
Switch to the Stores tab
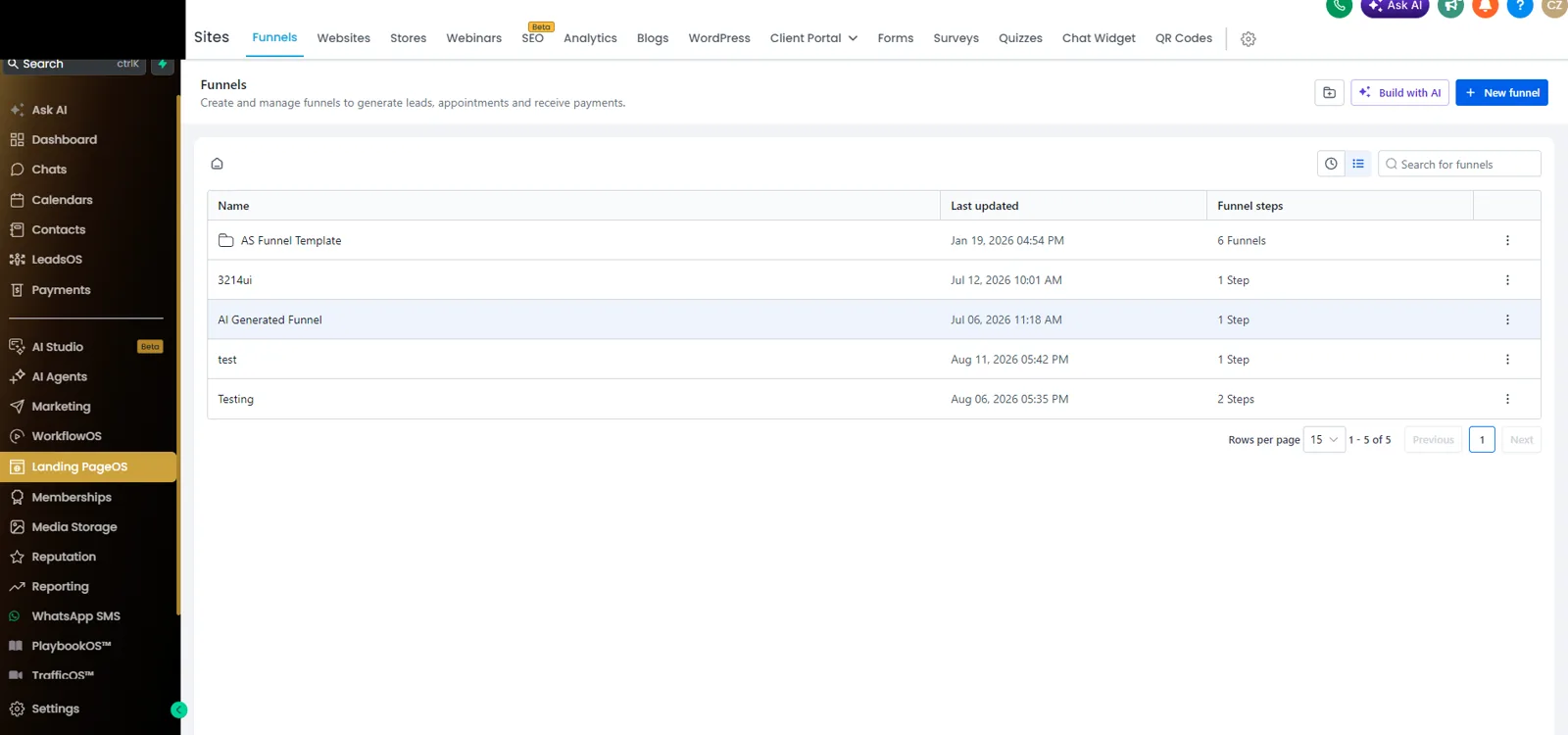coord(408,38)
